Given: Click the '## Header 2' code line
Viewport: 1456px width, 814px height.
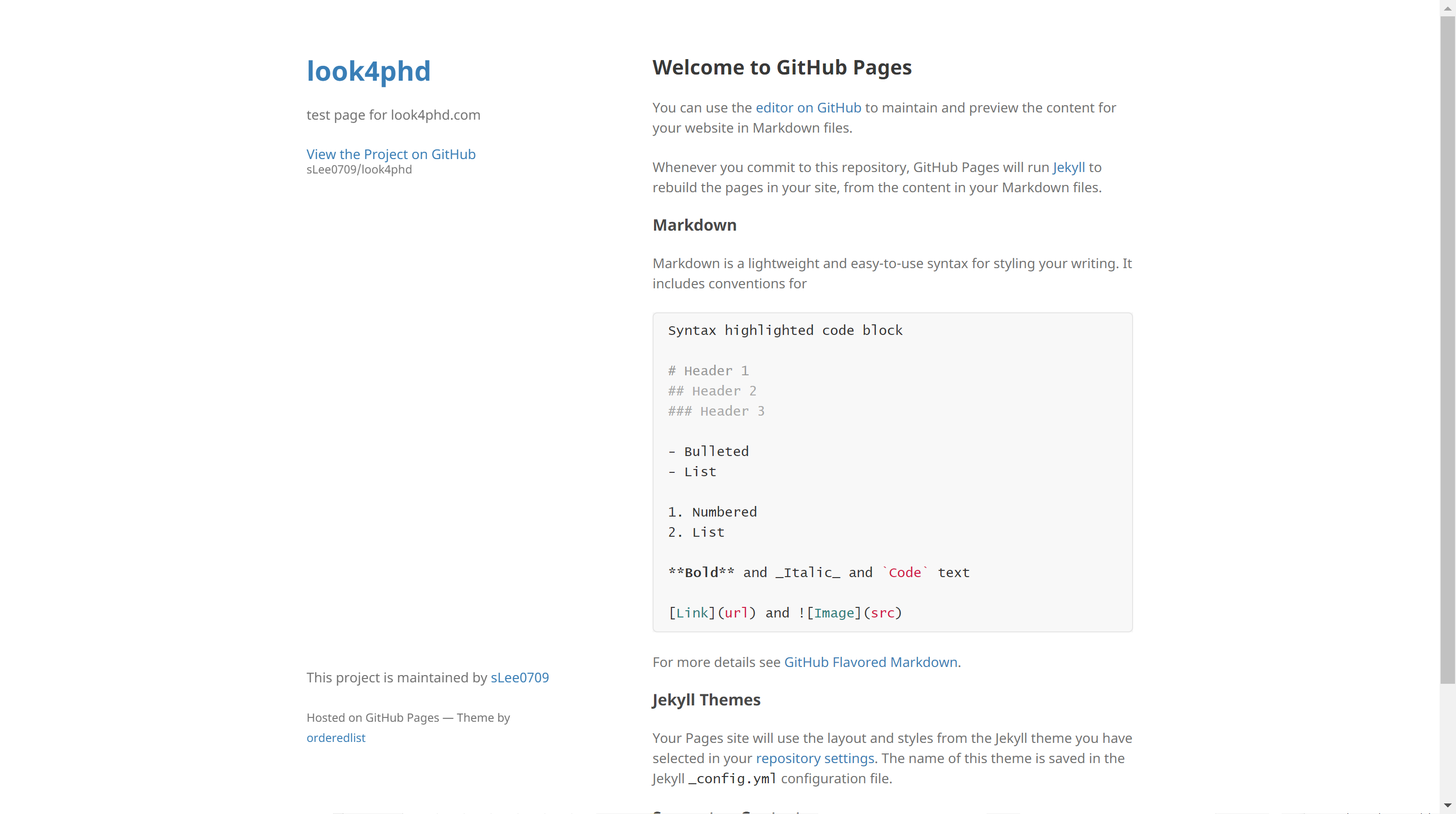Looking at the screenshot, I should click(x=712, y=391).
